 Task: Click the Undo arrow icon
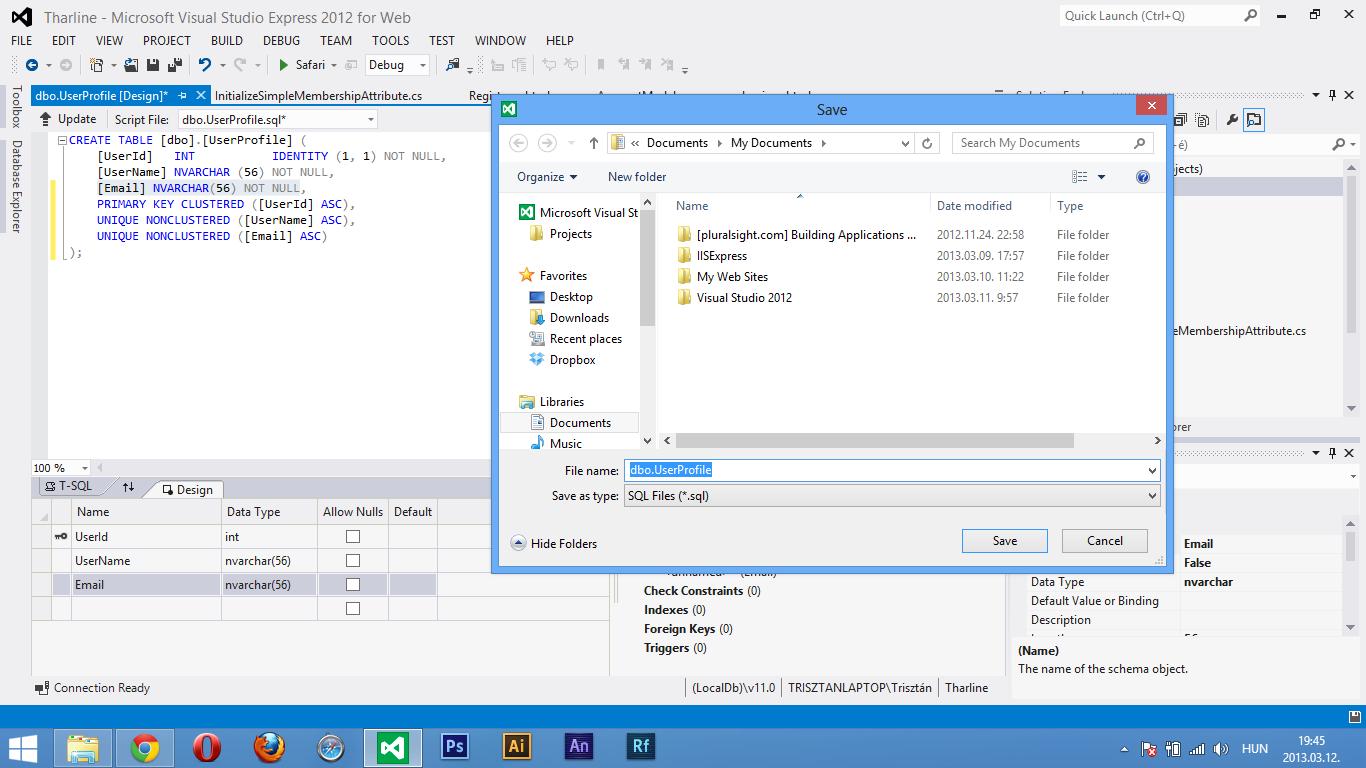(x=205, y=65)
